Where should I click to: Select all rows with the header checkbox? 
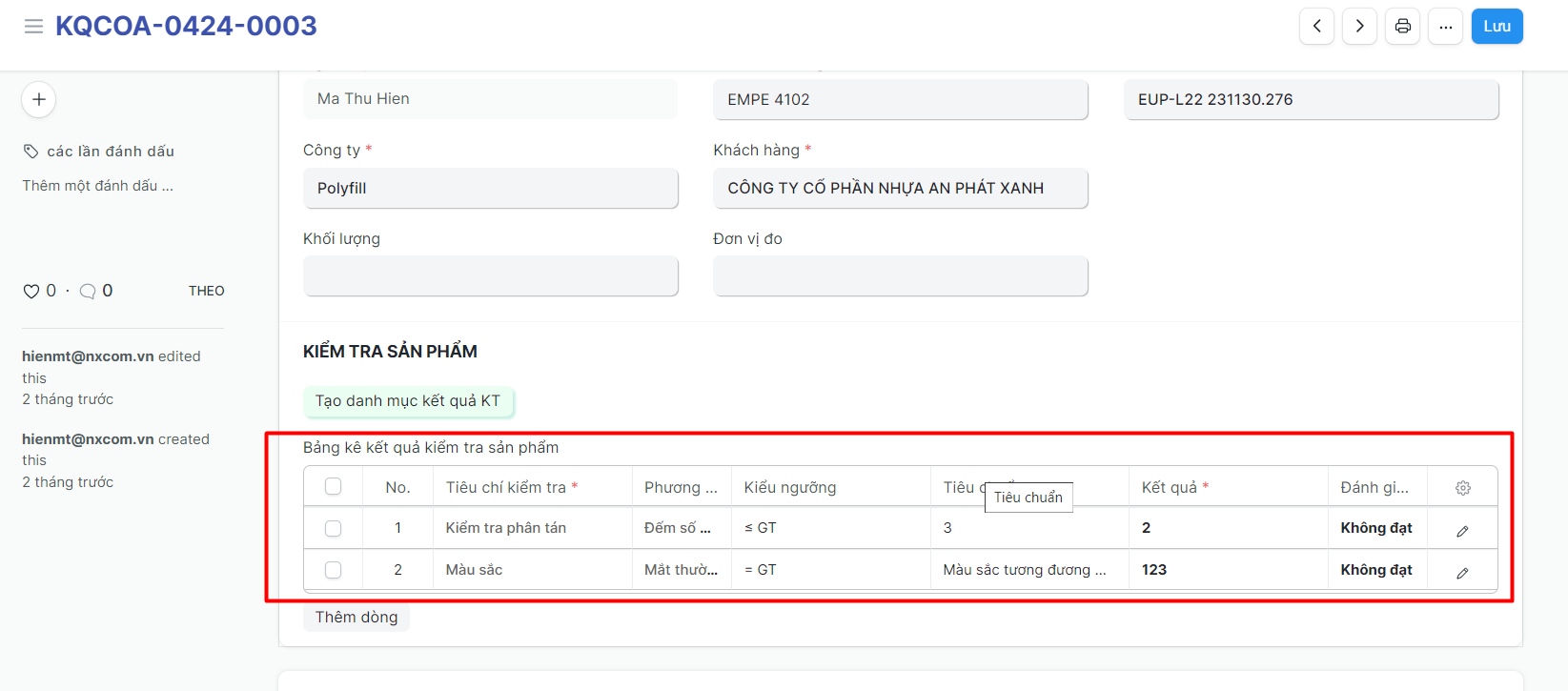pyautogui.click(x=333, y=487)
